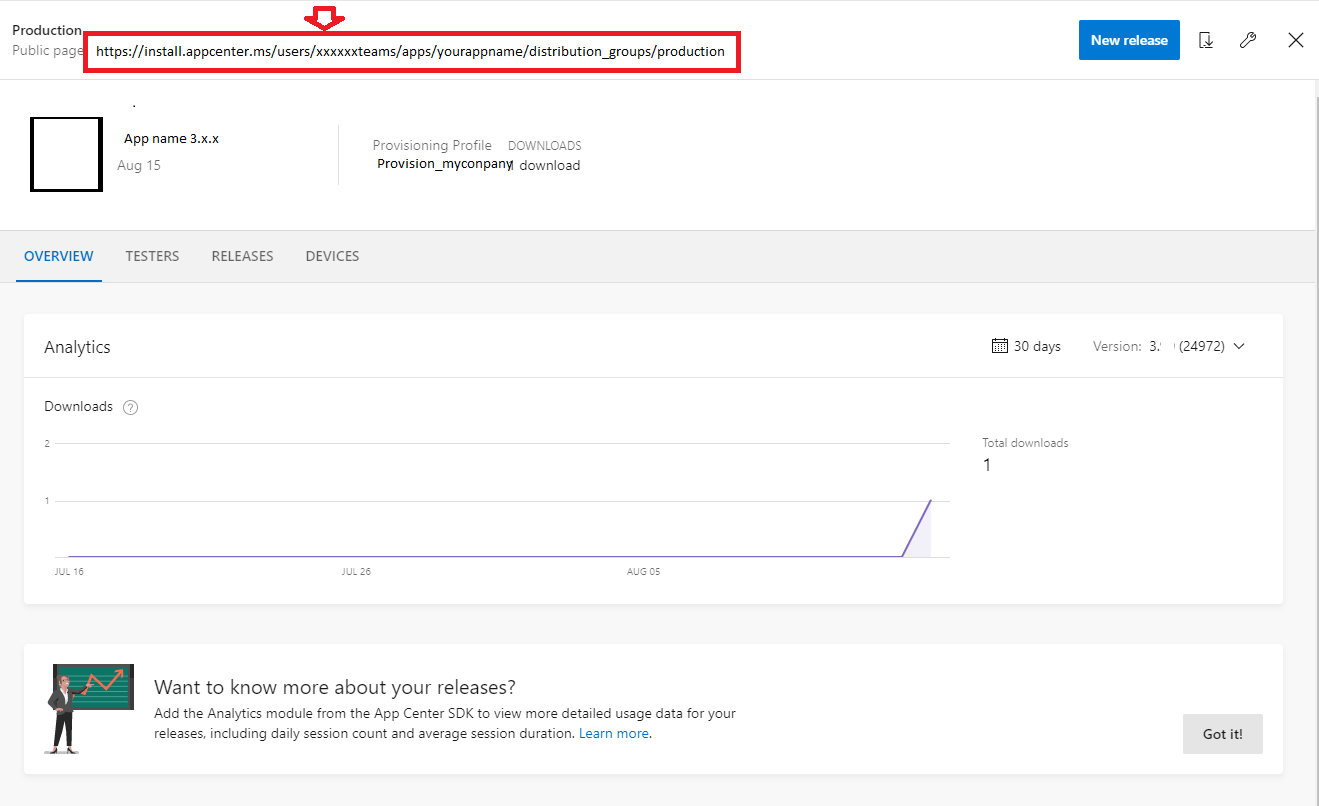Dismiss the releases tip with Got it
The width and height of the screenshot is (1319, 806).
[1222, 733]
